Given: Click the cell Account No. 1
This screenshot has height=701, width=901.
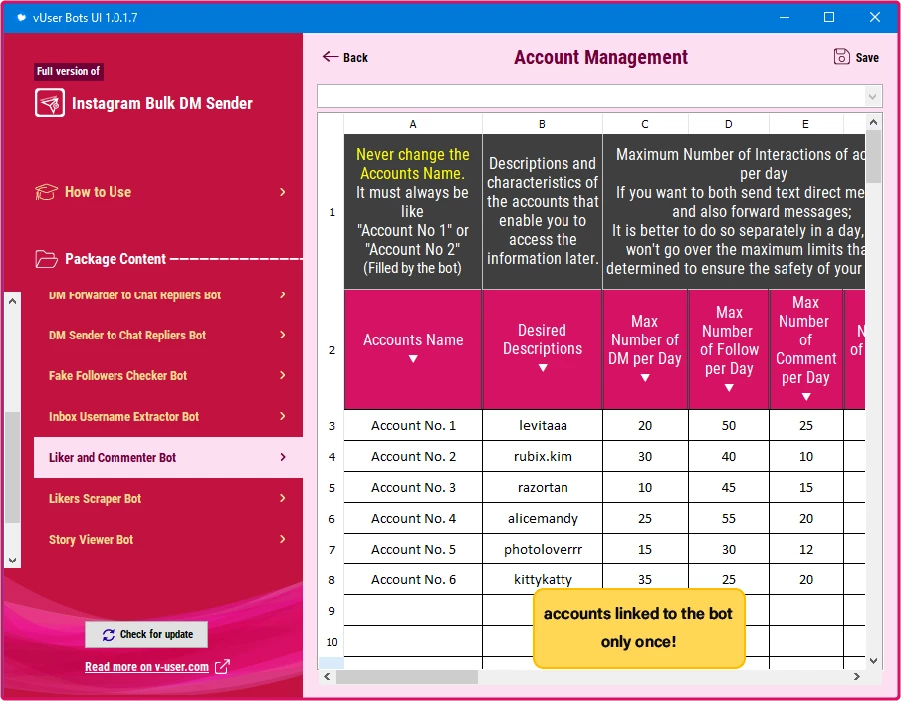Looking at the screenshot, I should coord(413,426).
